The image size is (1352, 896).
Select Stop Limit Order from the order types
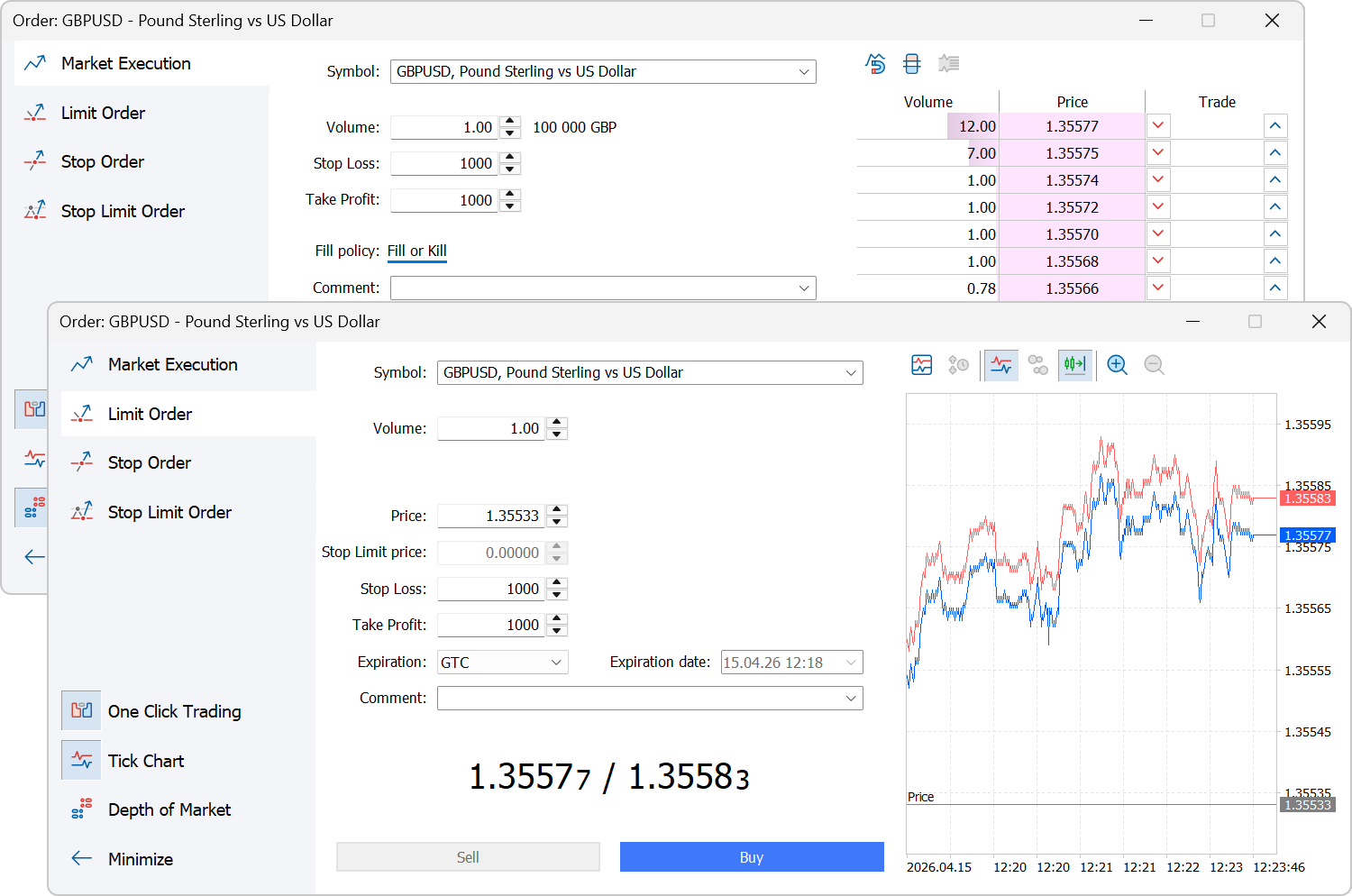[x=169, y=511]
